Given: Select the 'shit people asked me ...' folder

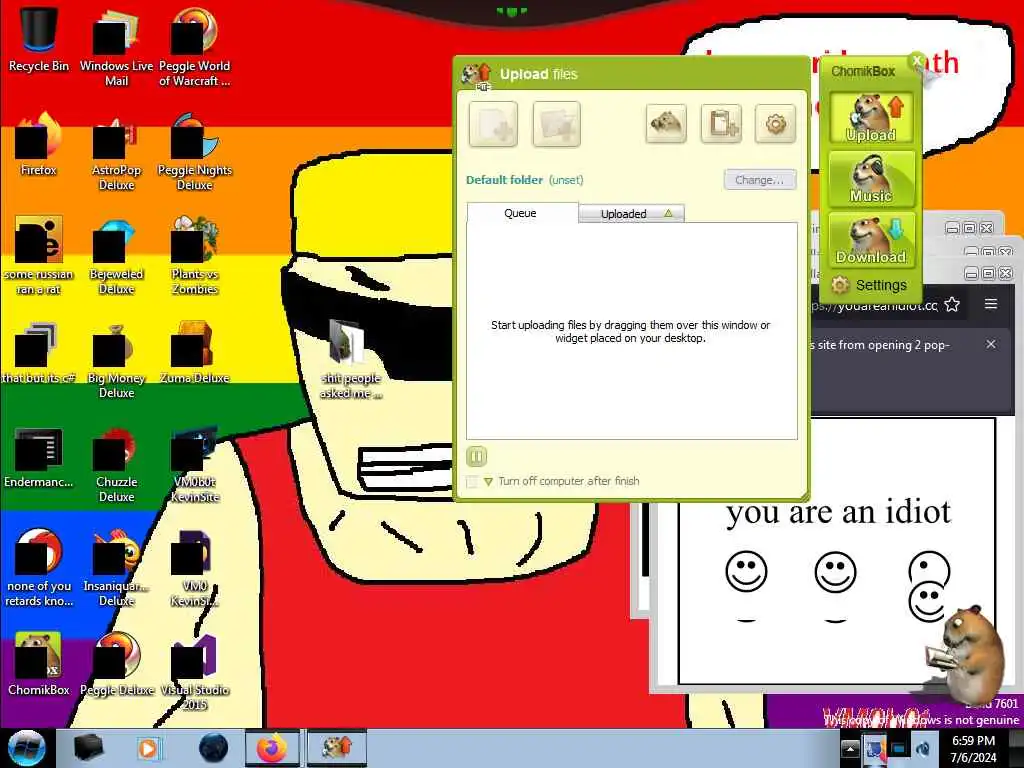Looking at the screenshot, I should 350,359.
